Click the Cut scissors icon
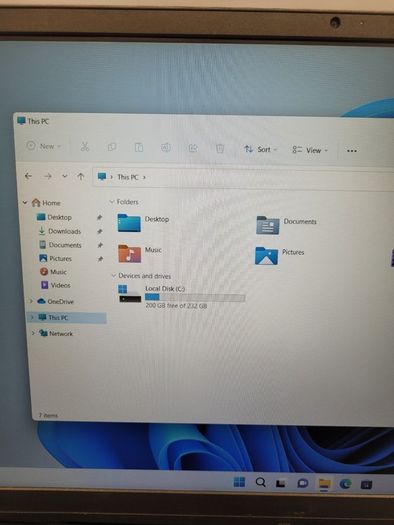The image size is (394, 525). click(85, 147)
